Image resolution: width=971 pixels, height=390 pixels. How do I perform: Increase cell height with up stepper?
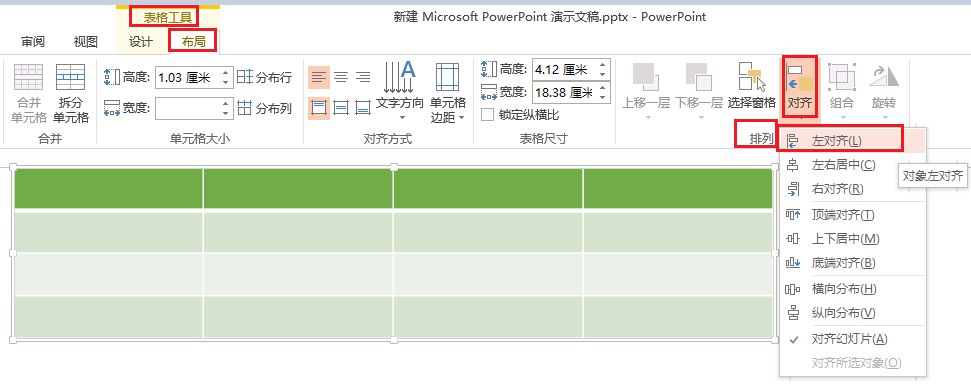click(x=226, y=72)
